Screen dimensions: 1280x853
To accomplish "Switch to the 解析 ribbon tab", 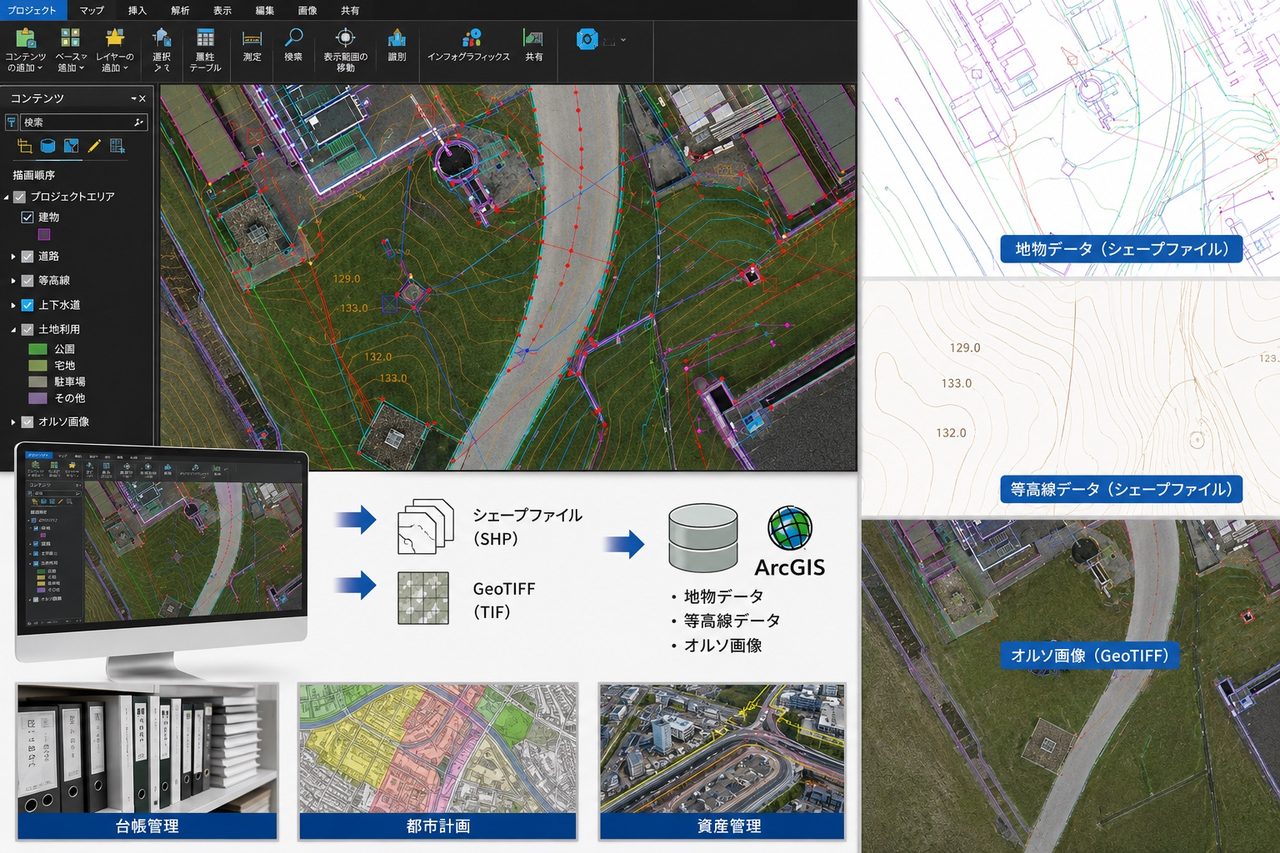I will click(x=180, y=10).
